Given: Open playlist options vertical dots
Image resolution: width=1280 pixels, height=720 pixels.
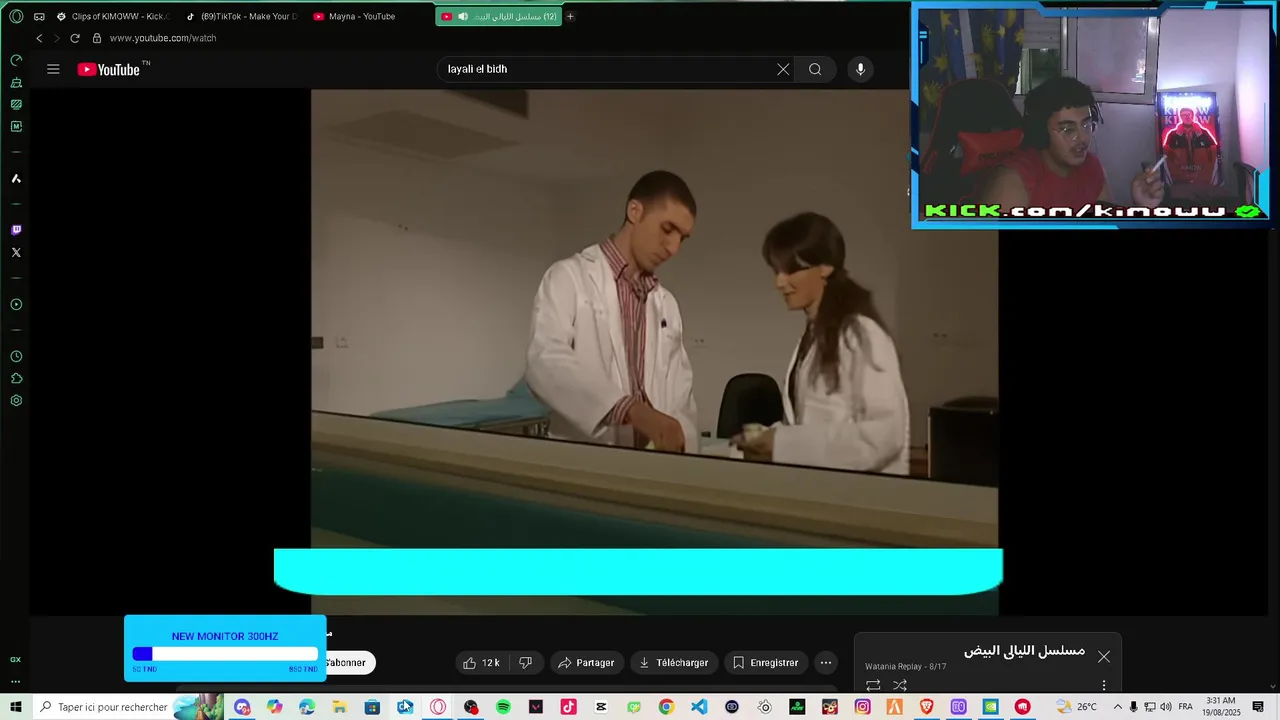Looking at the screenshot, I should pos(1104,685).
